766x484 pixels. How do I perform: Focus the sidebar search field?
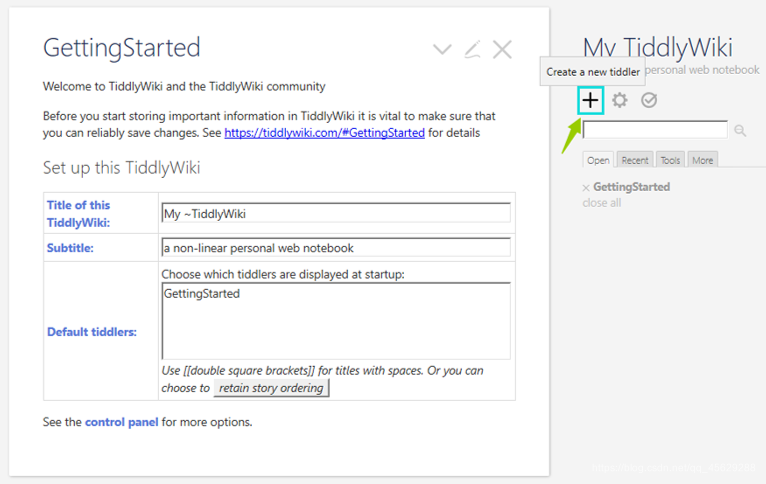coord(655,130)
